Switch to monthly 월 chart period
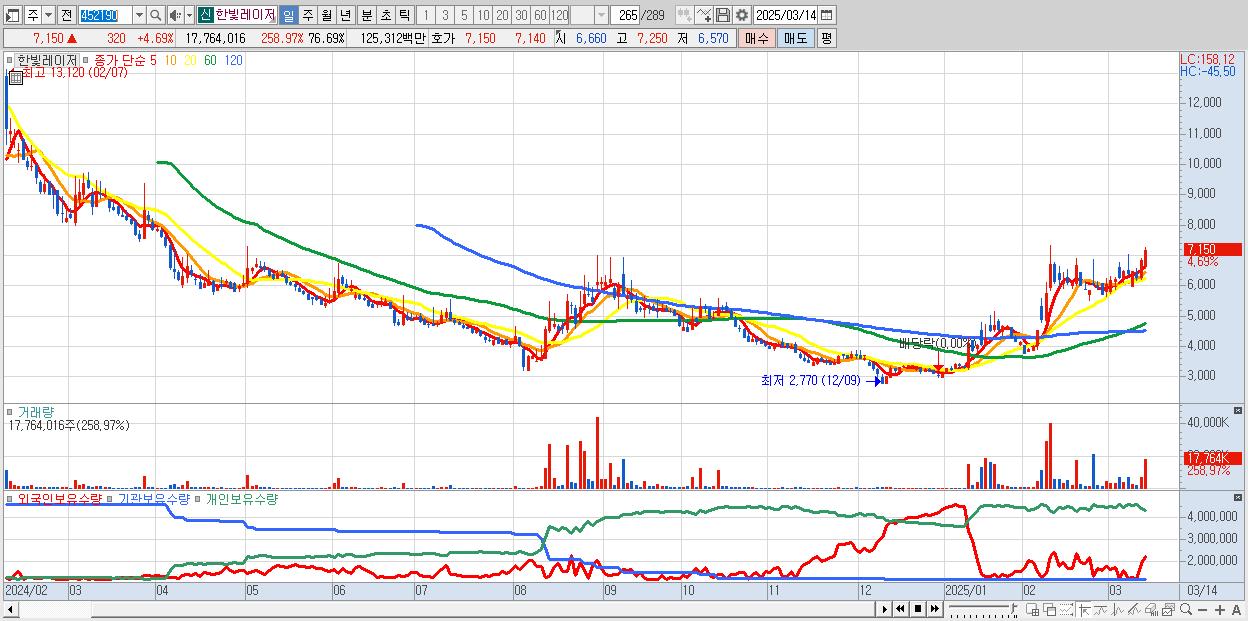The width and height of the screenshot is (1248, 621). point(326,15)
